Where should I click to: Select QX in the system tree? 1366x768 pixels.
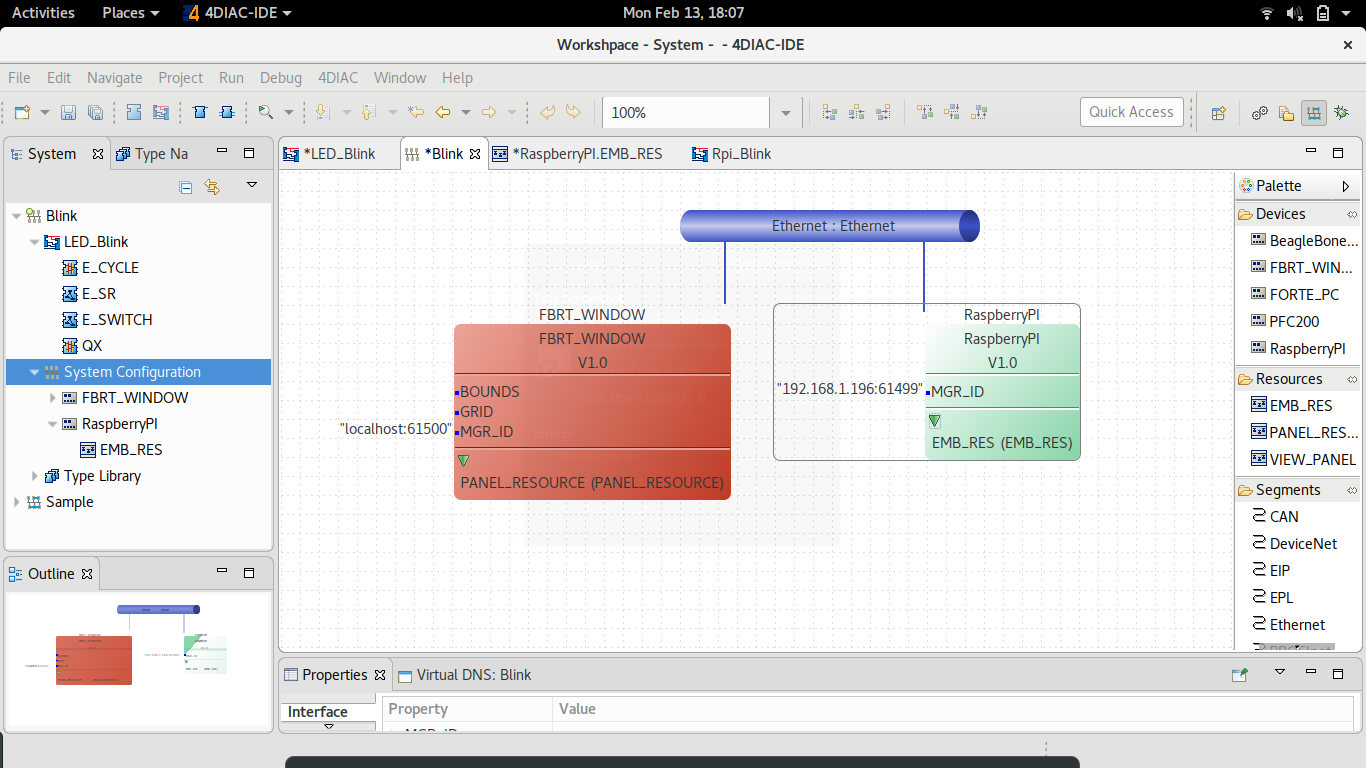(82, 346)
